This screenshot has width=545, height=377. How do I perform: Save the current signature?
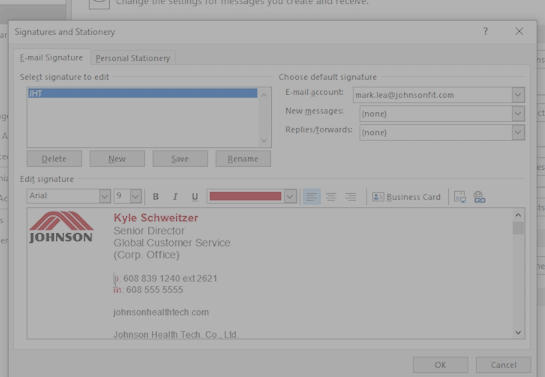click(x=180, y=159)
